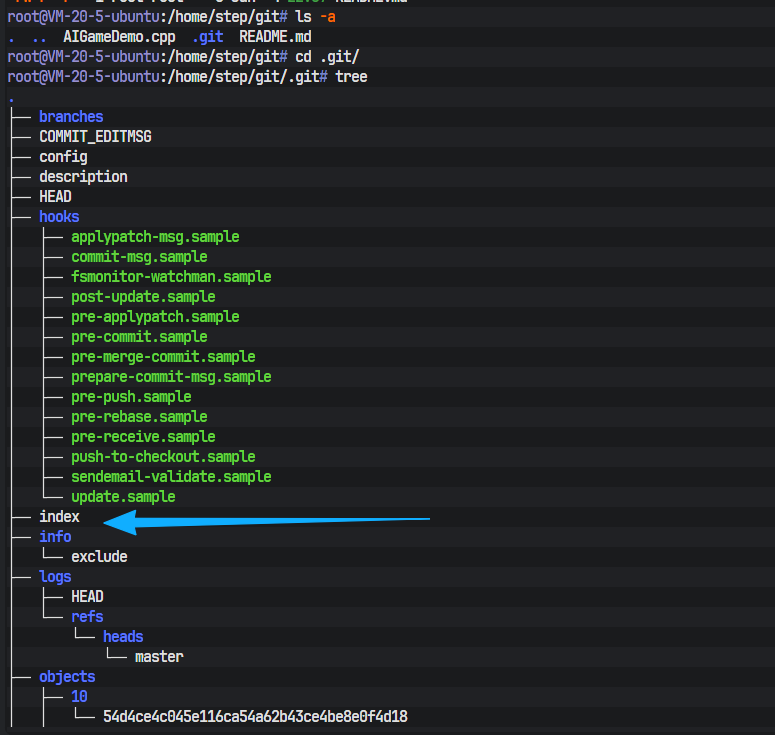The height and width of the screenshot is (735, 775).
Task: Select the 'tree' command text
Action: (x=351, y=77)
